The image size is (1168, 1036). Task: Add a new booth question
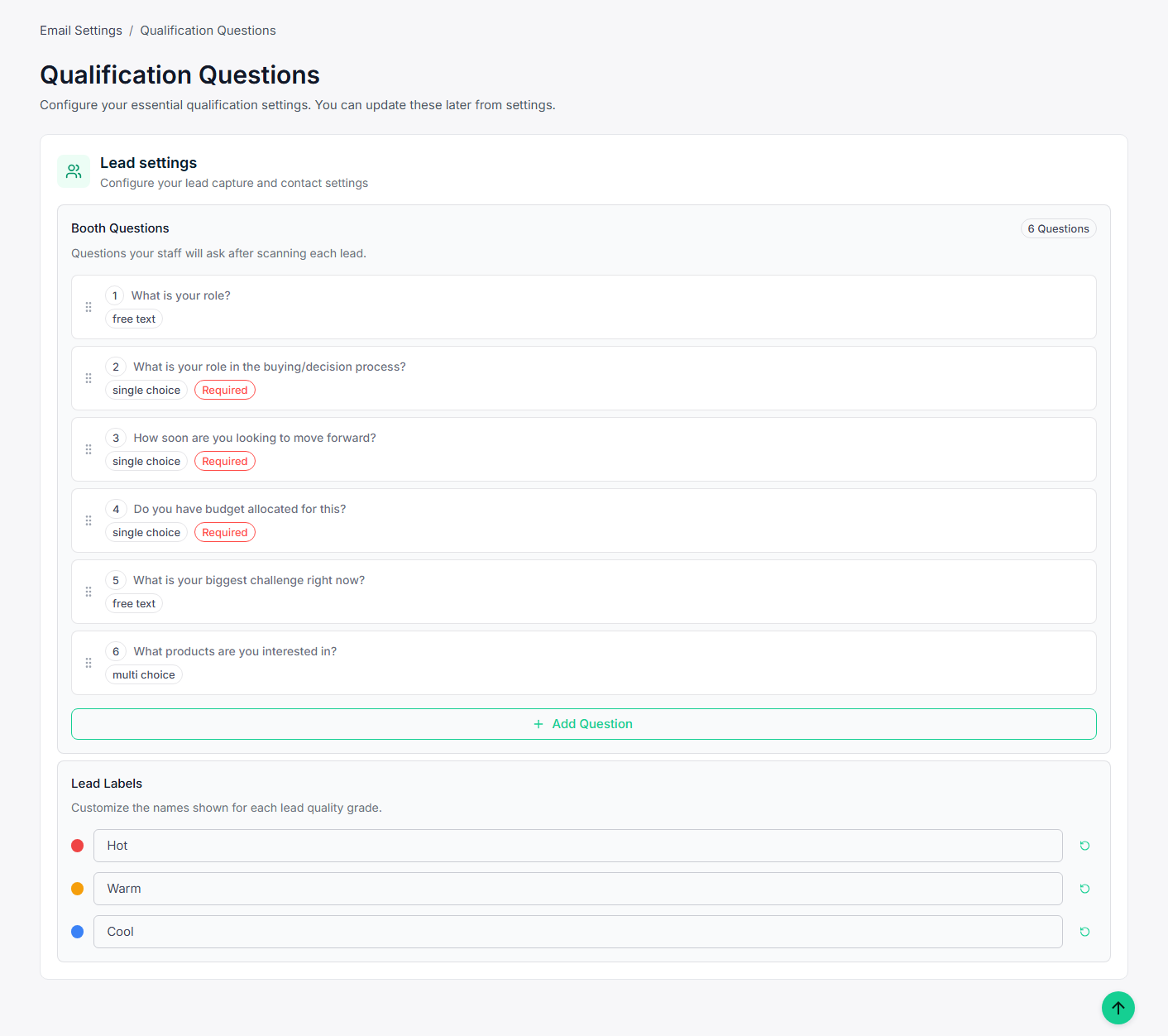584,724
